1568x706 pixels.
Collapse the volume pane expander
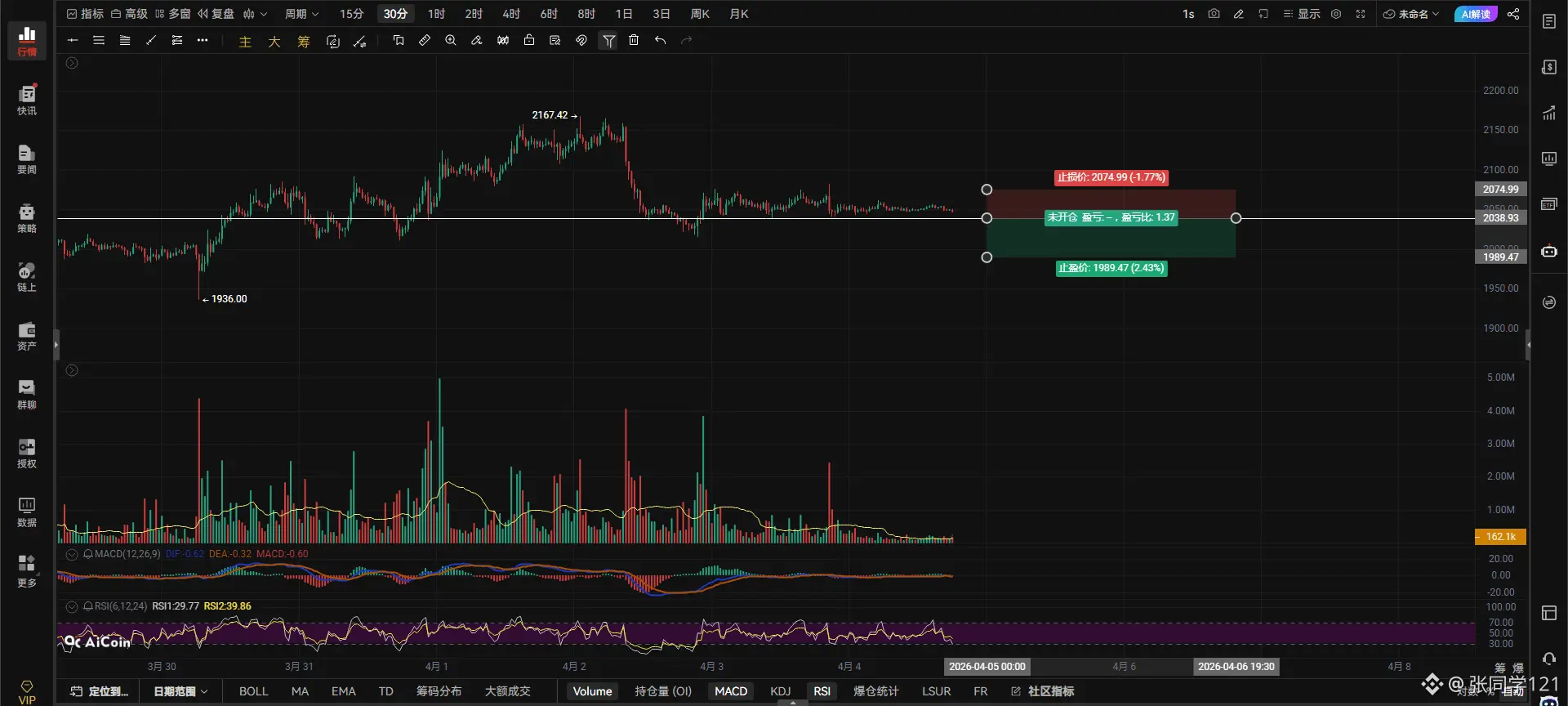click(72, 370)
